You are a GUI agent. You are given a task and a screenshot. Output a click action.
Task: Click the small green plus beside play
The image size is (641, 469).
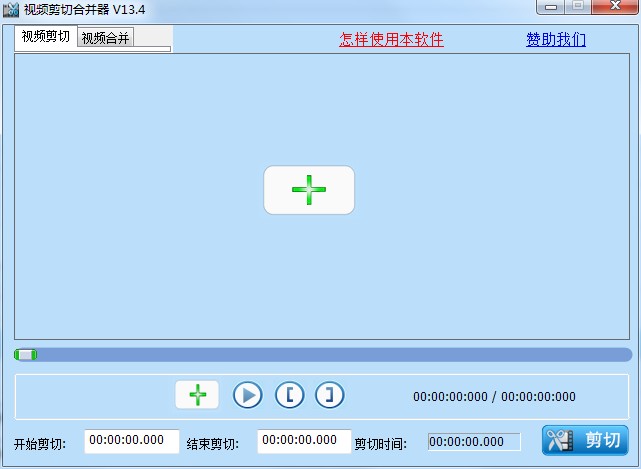coord(197,395)
